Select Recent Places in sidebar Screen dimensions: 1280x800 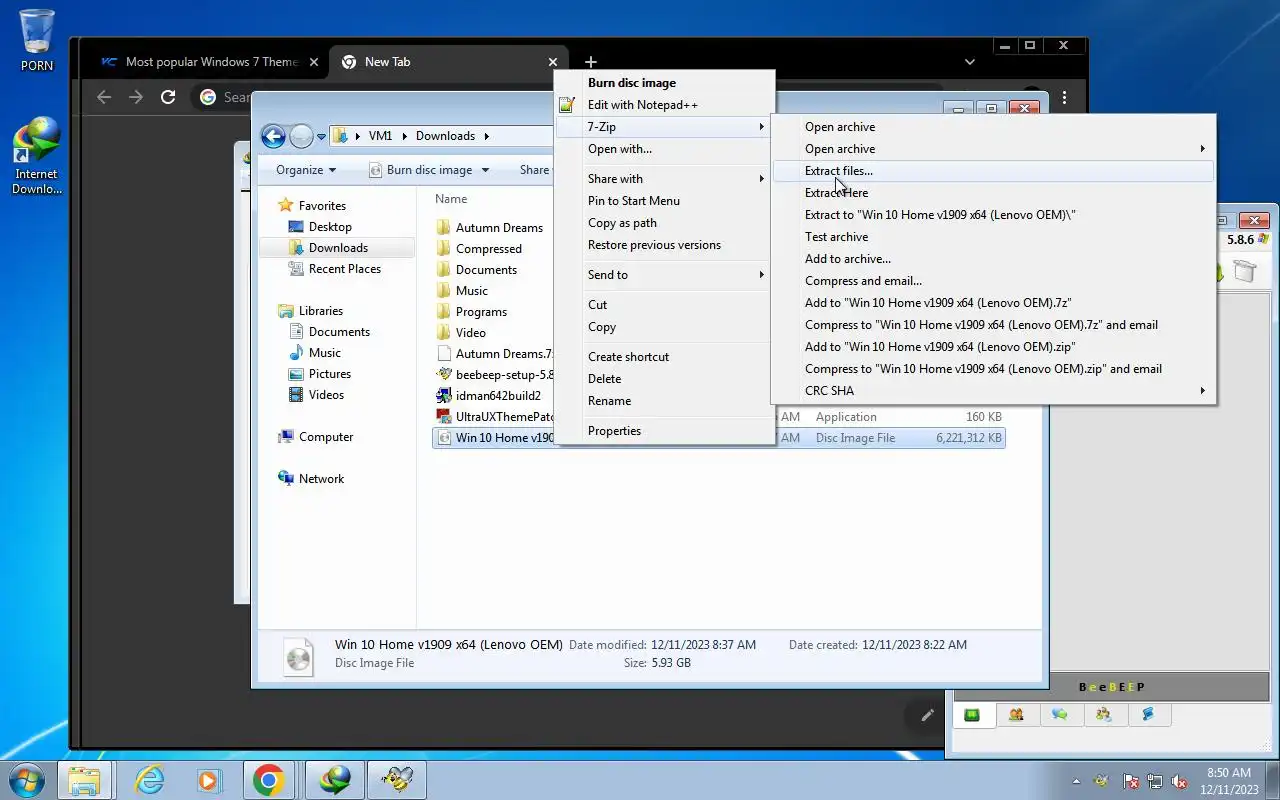[x=344, y=269]
